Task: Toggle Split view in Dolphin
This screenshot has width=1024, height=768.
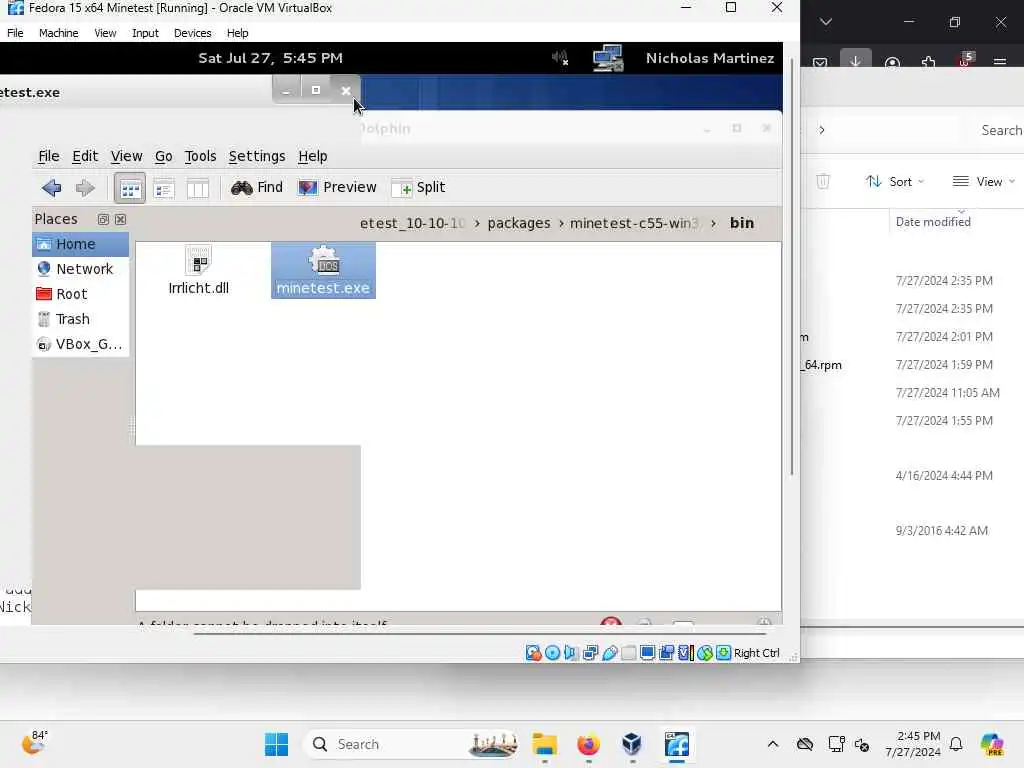Action: pos(418,187)
